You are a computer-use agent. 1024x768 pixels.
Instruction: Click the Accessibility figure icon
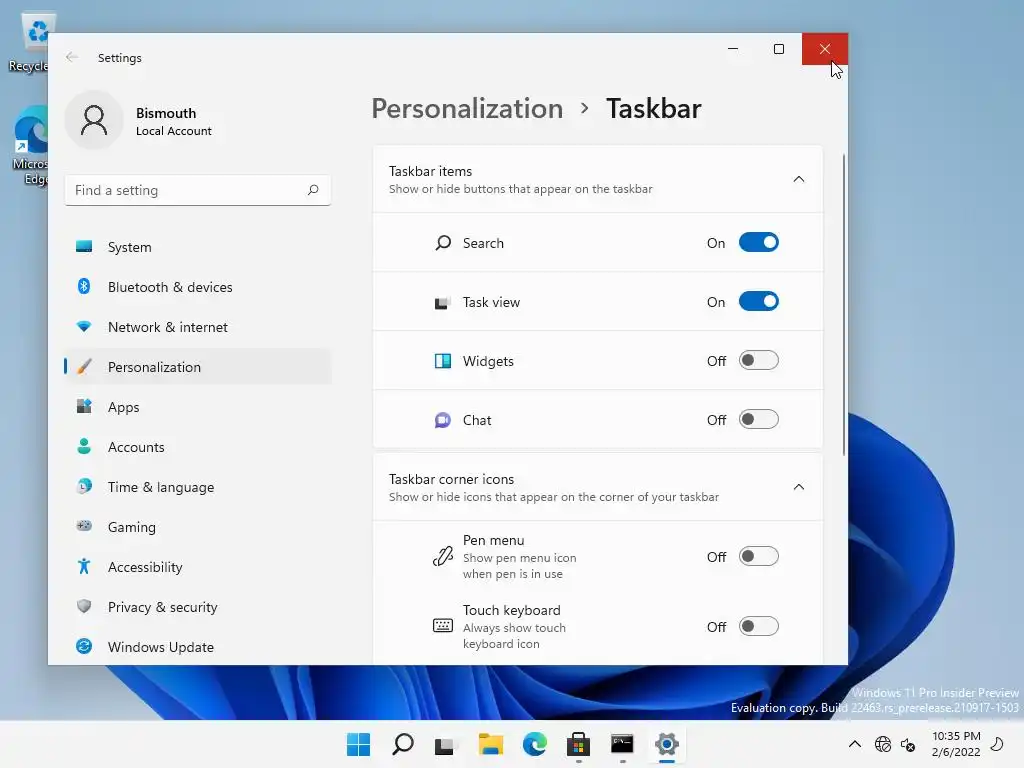(84, 566)
